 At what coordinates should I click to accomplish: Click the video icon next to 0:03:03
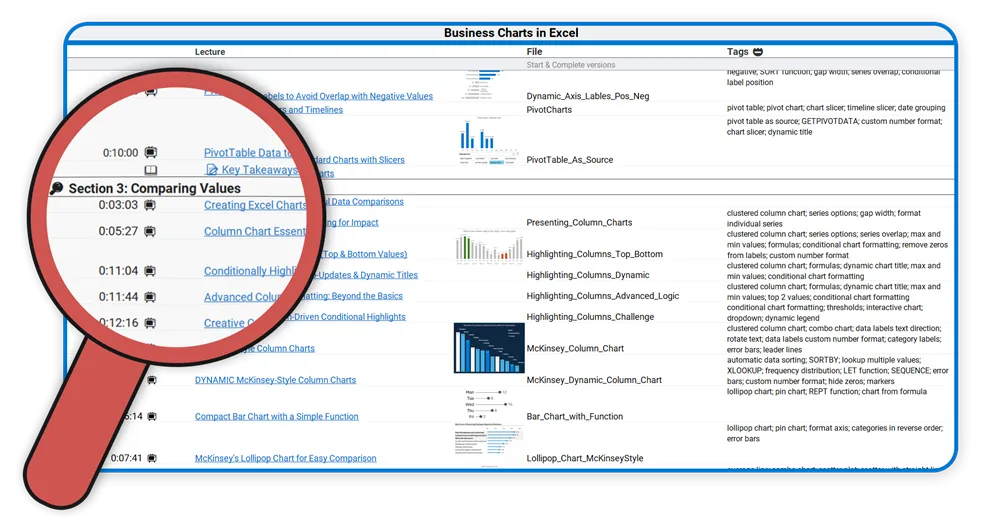pos(150,205)
